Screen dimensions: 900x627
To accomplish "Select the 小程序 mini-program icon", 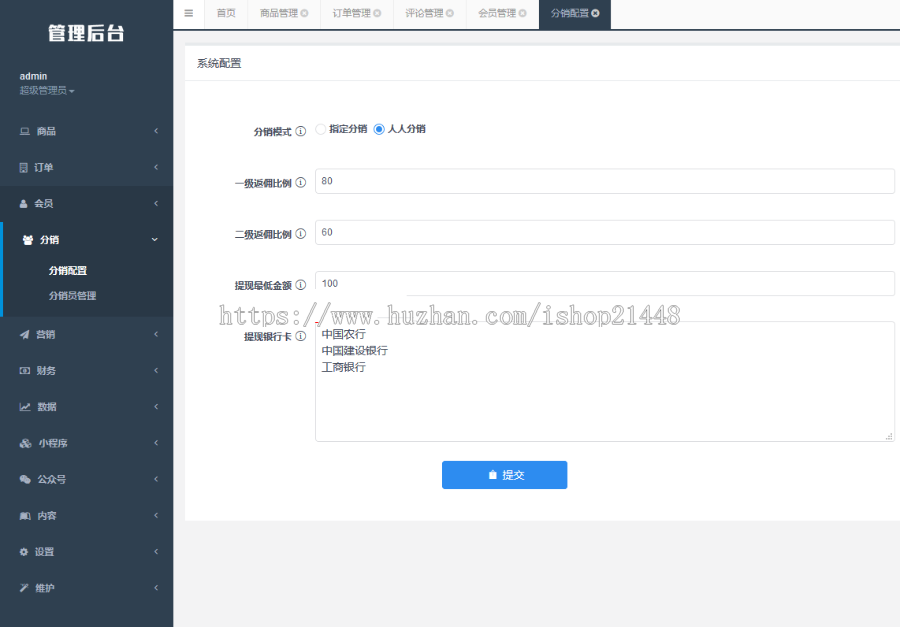I will [x=25, y=442].
